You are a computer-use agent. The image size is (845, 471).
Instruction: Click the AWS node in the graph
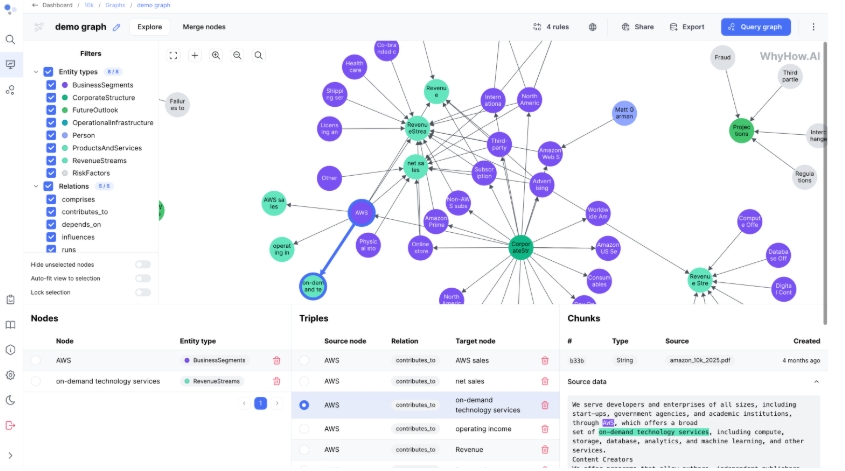[361, 212]
